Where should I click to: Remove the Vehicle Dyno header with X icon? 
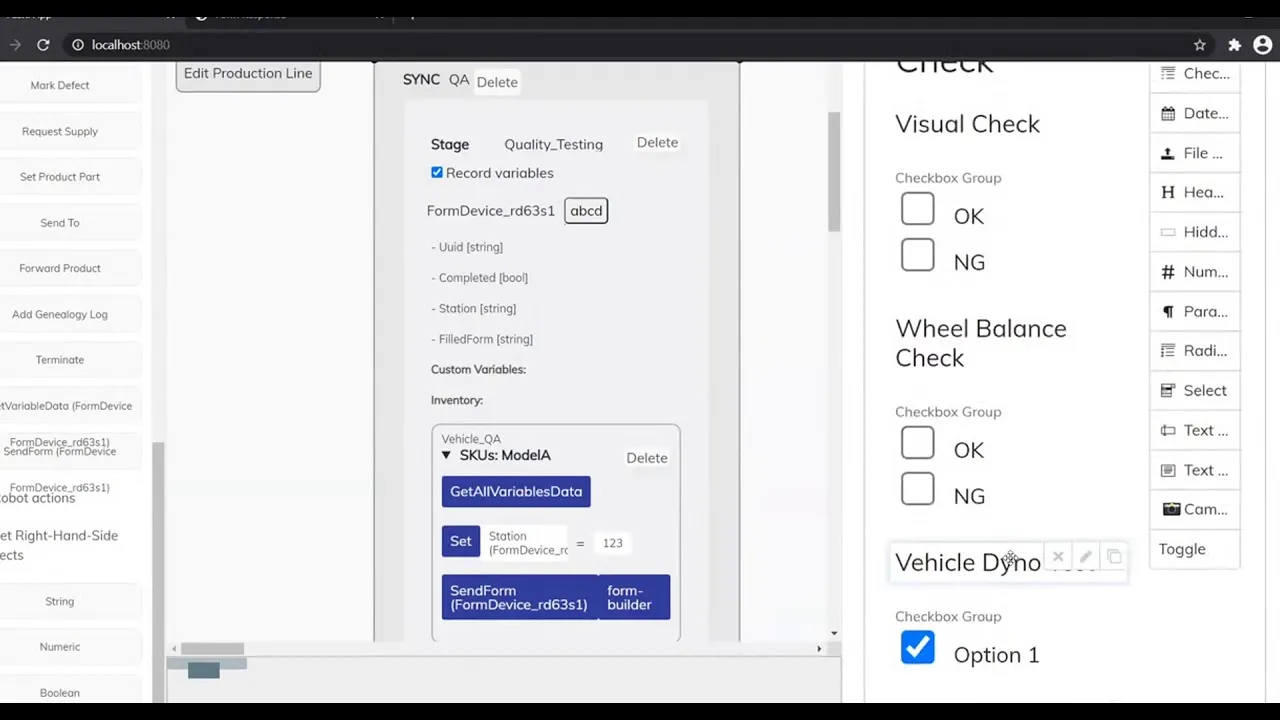coord(1058,557)
